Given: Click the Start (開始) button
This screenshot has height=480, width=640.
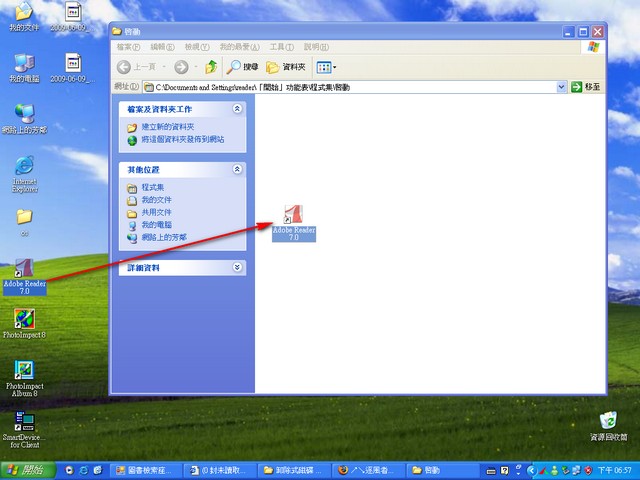Looking at the screenshot, I should tap(28, 470).
